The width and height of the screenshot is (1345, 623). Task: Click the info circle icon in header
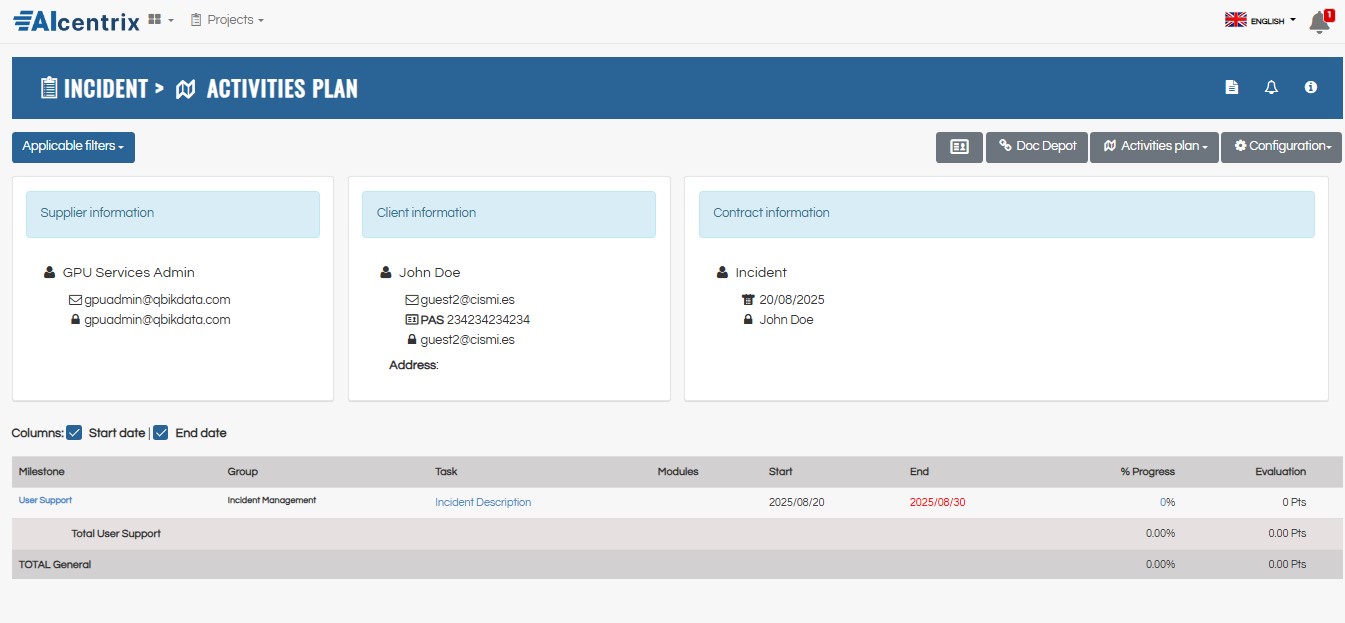1310,88
